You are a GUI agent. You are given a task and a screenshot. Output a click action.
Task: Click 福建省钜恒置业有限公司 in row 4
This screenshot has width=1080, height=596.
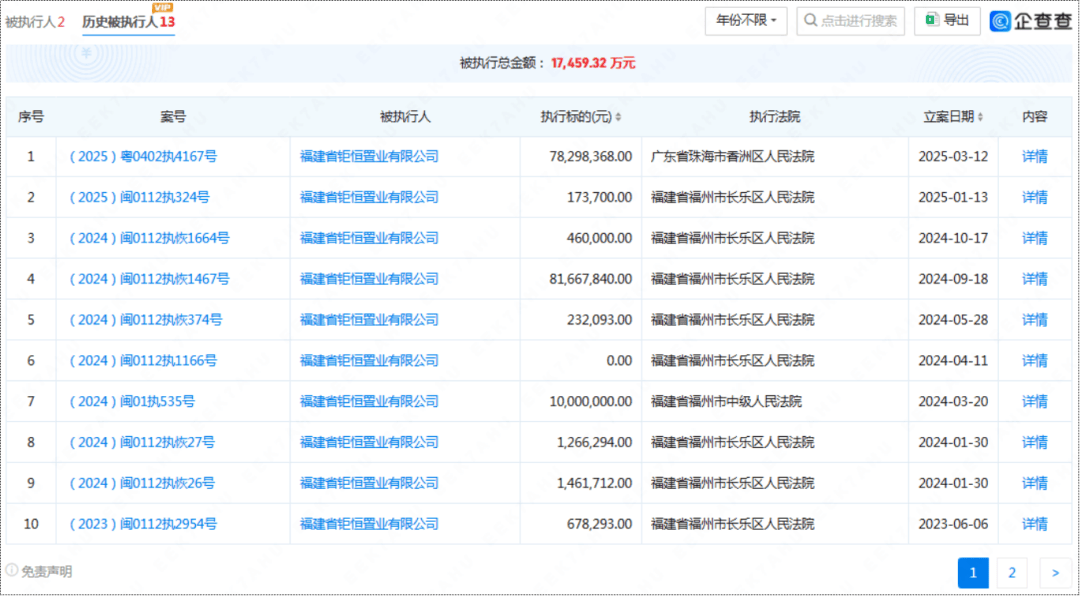[x=369, y=279]
